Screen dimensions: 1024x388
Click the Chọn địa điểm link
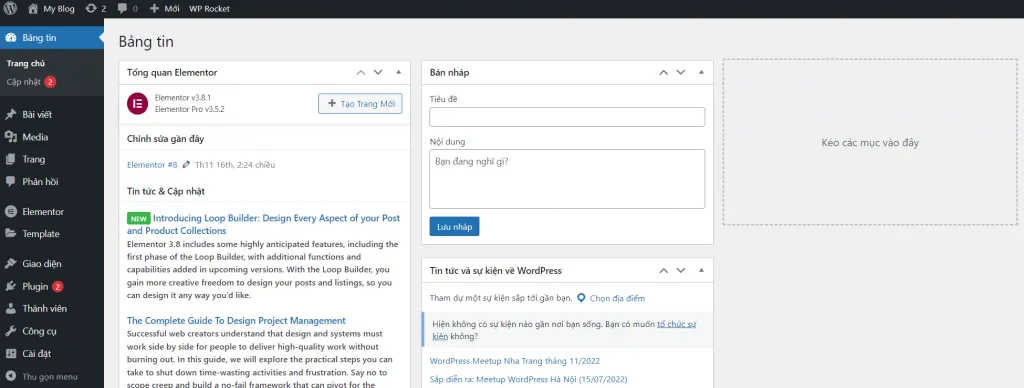coord(617,298)
